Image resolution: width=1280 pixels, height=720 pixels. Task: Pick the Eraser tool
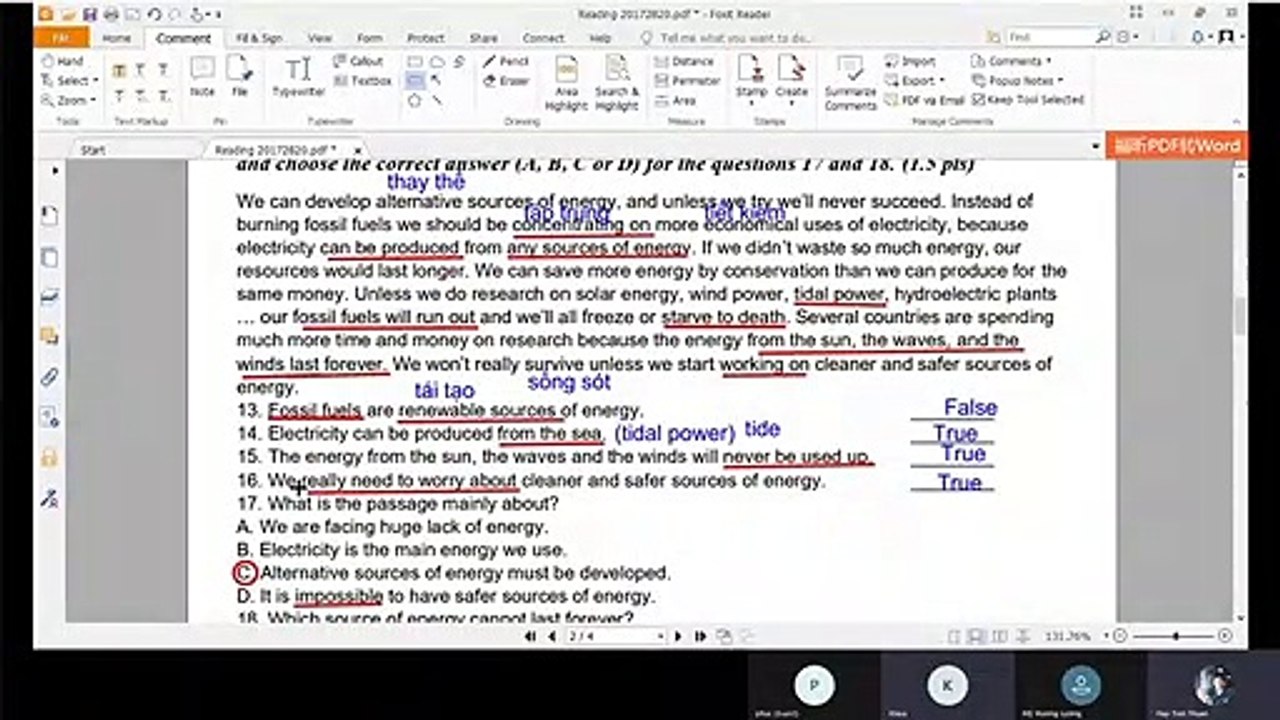tap(505, 81)
